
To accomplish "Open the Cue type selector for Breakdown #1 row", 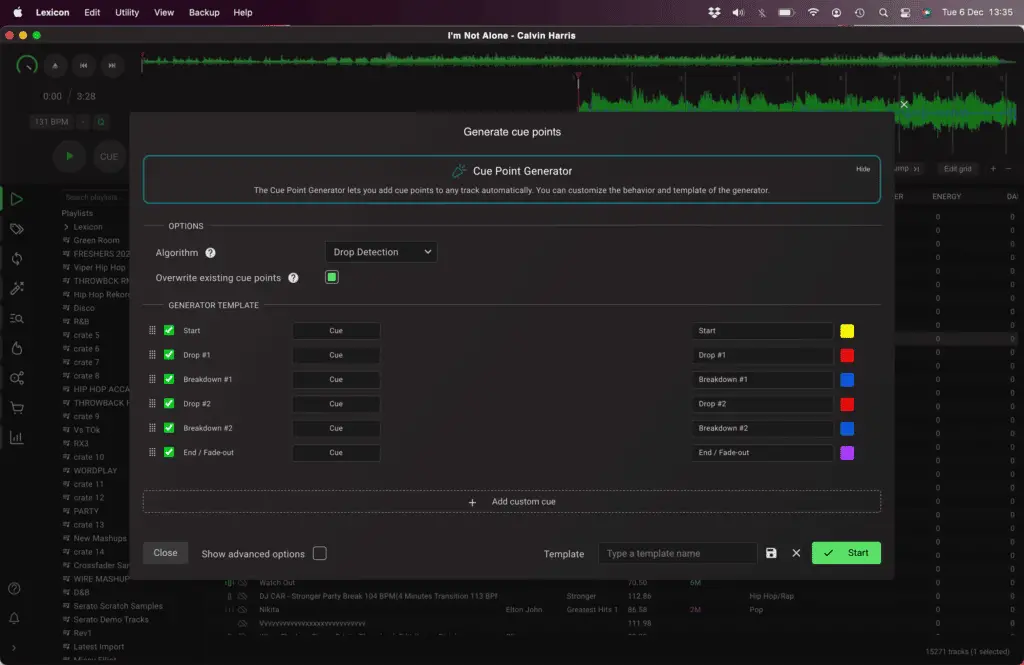I will pyautogui.click(x=336, y=379).
